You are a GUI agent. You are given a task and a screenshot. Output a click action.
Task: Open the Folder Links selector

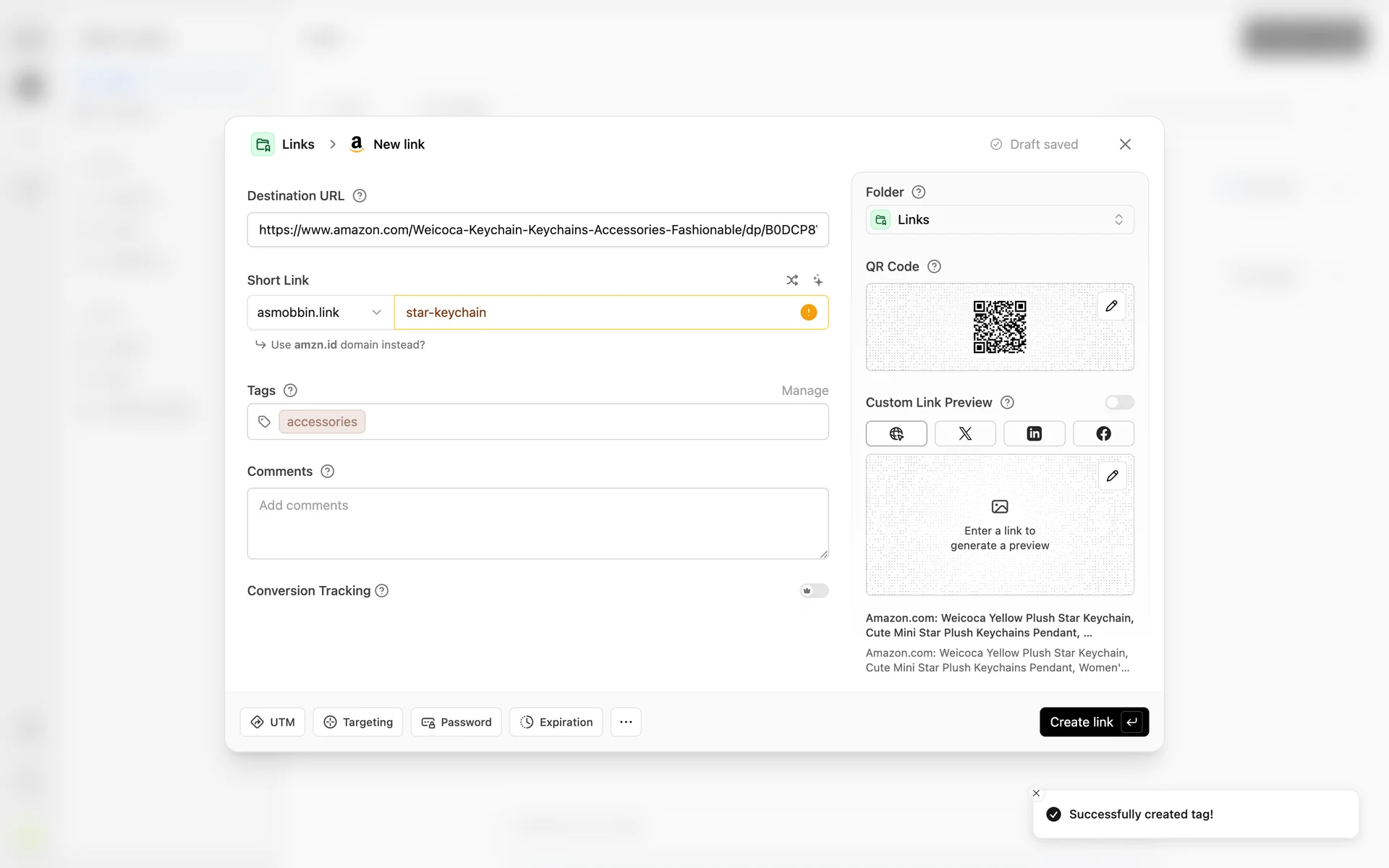pos(999,220)
